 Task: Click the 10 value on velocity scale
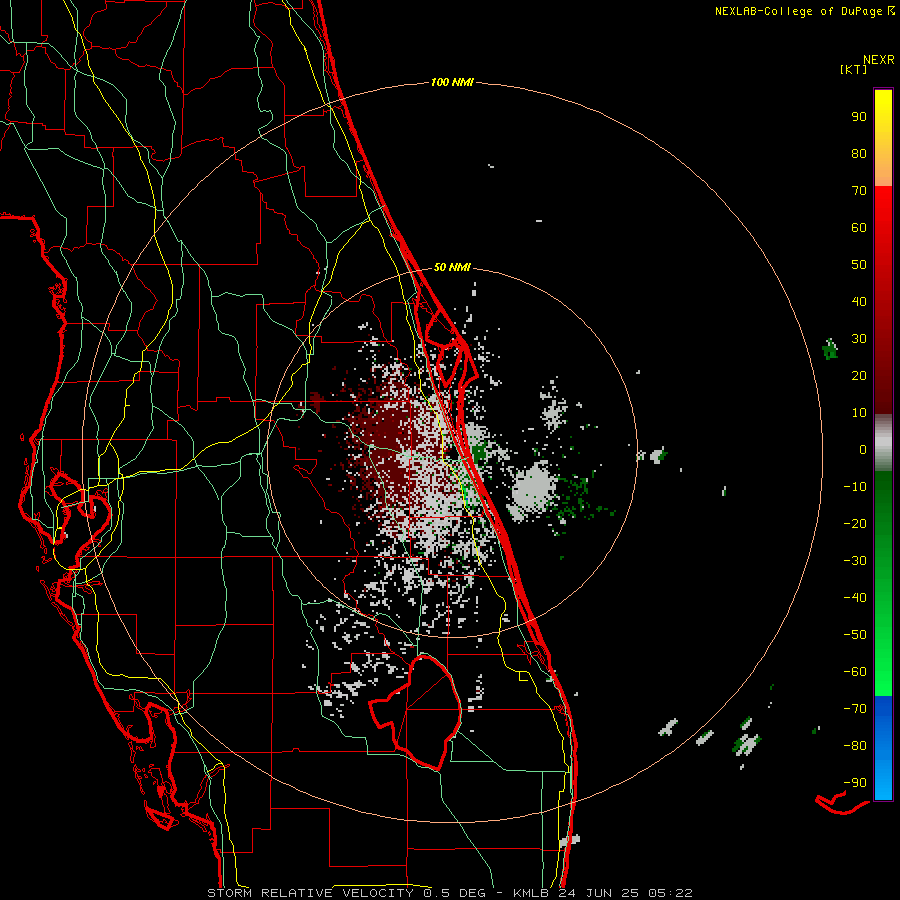pyautogui.click(x=859, y=413)
